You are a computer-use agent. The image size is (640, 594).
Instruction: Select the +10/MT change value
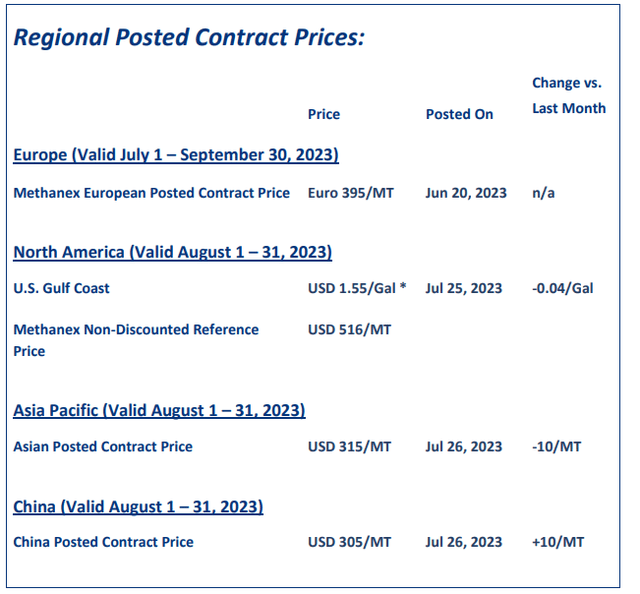[558, 542]
